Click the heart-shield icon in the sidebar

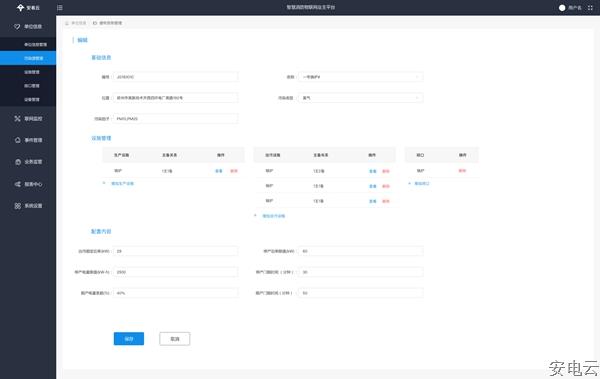click(x=17, y=26)
